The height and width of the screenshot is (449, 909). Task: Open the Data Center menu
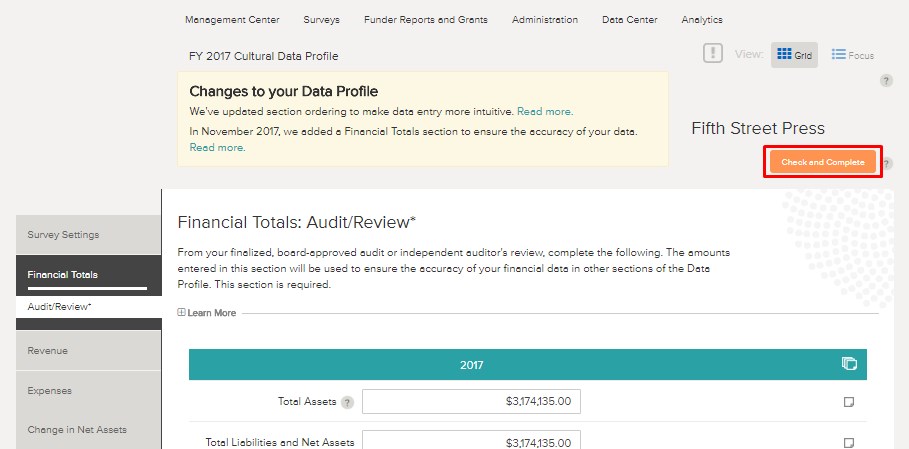click(629, 20)
